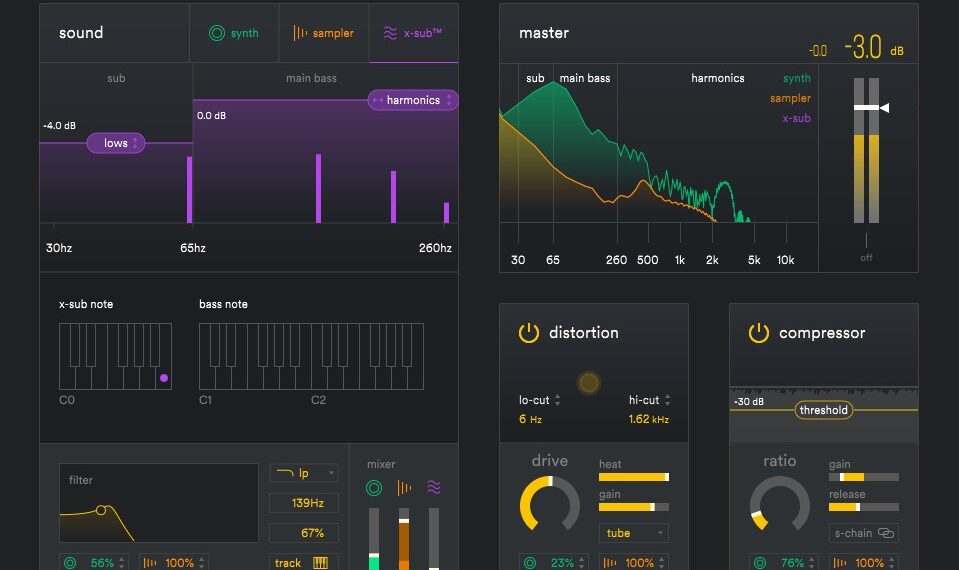The image size is (959, 570).
Task: Click the lows handle in sub section
Action: tap(116, 143)
